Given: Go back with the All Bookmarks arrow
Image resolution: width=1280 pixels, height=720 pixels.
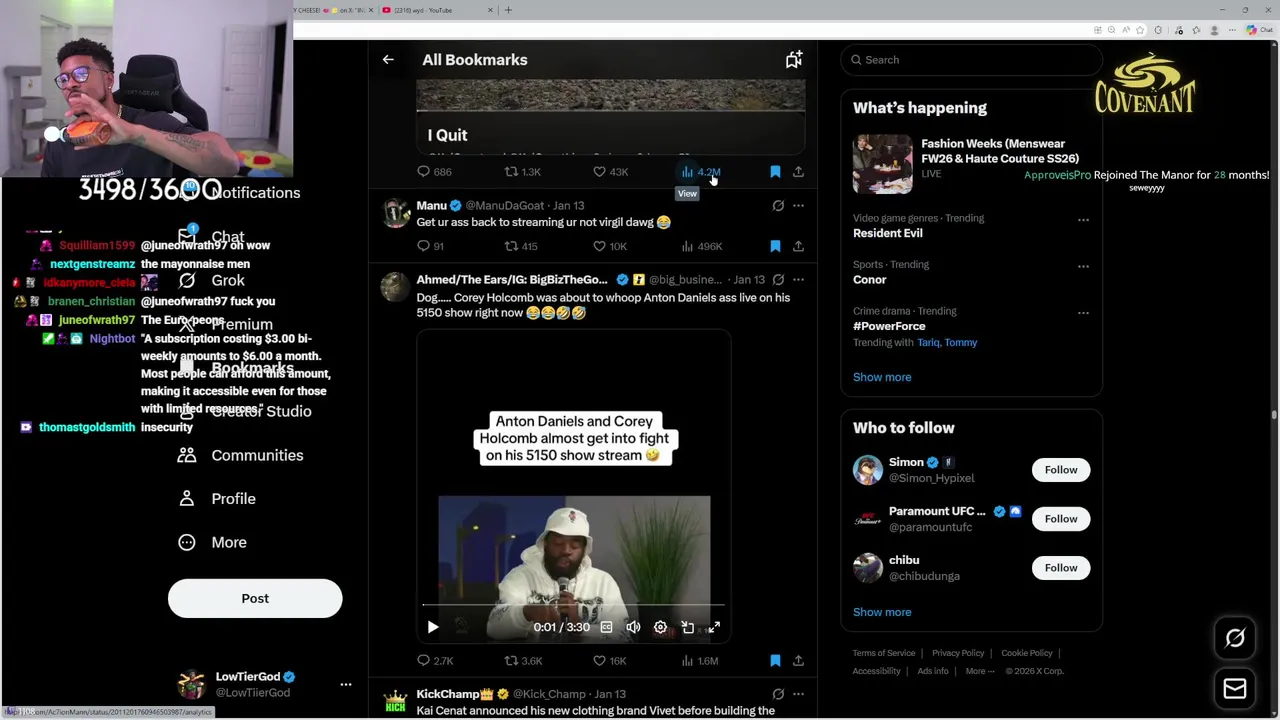Looking at the screenshot, I should click(388, 60).
